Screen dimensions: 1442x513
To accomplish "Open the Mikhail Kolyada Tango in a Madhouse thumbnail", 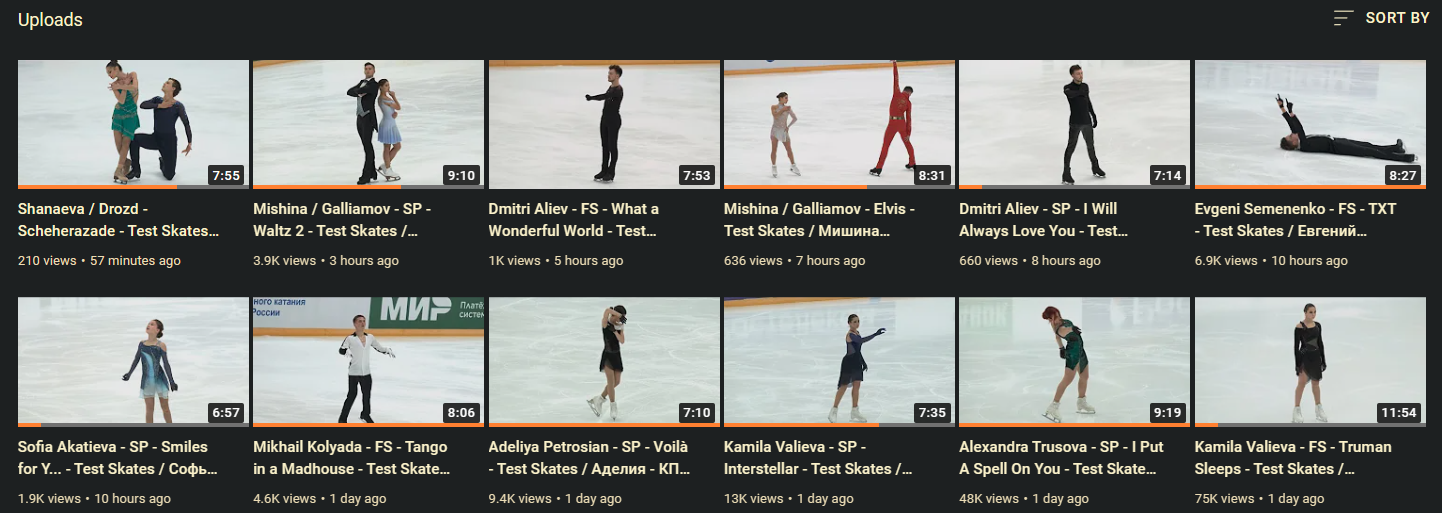I will [x=368, y=362].
